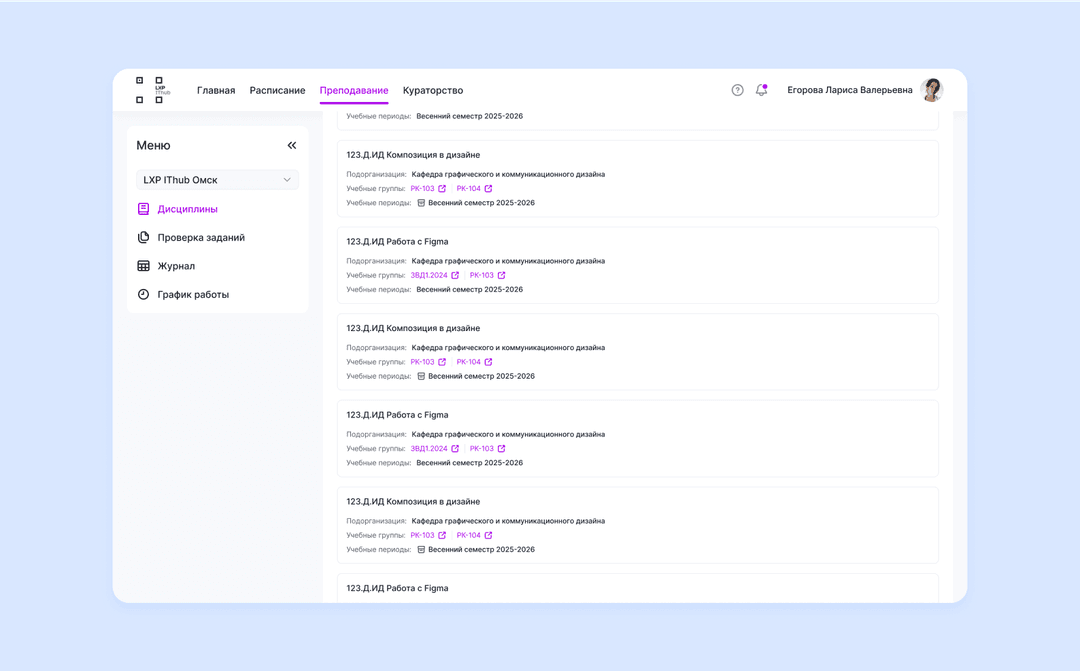
Task: Select the Дисциплины book icon
Action: tap(143, 209)
